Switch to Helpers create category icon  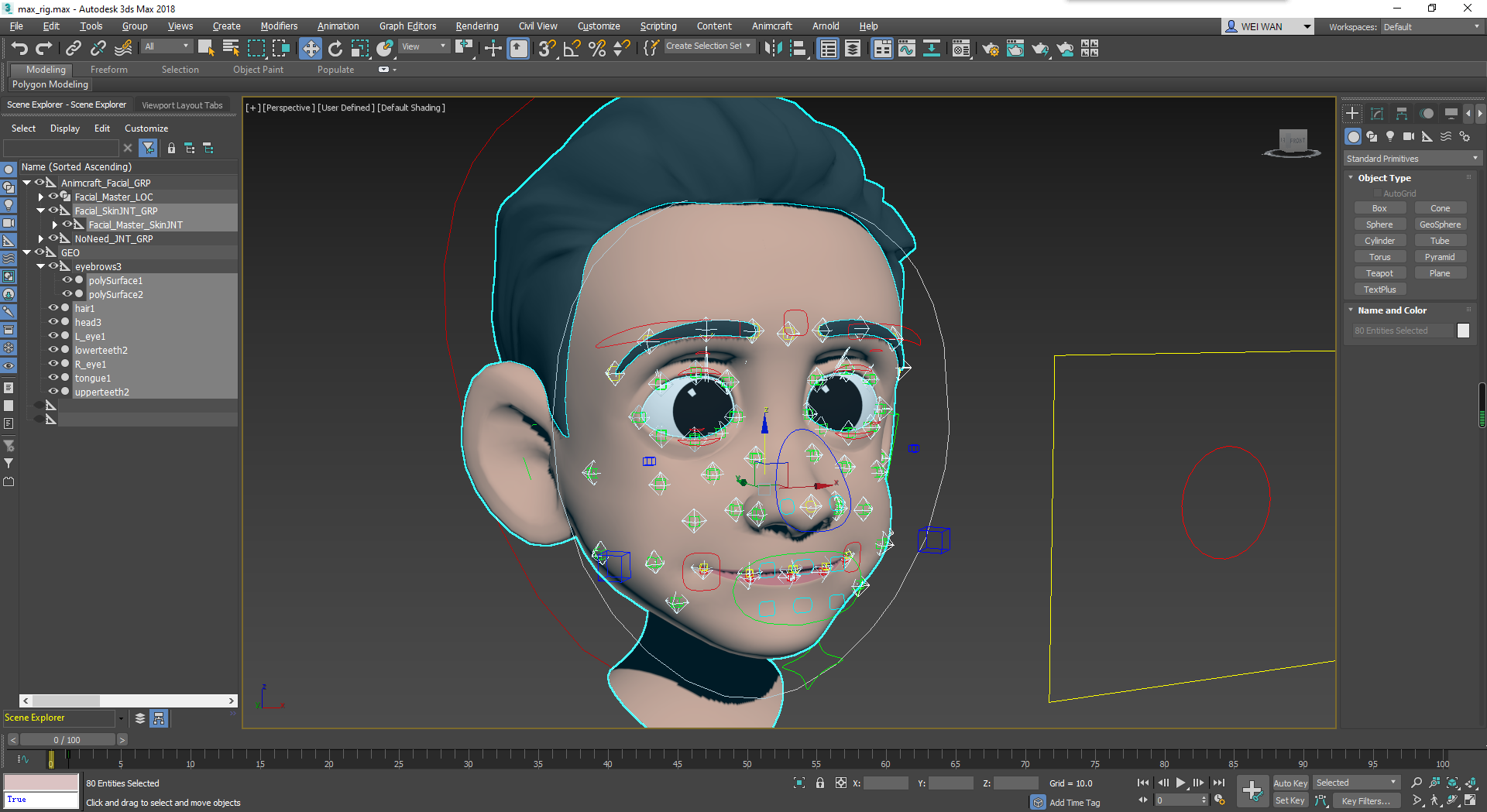coord(1427,136)
